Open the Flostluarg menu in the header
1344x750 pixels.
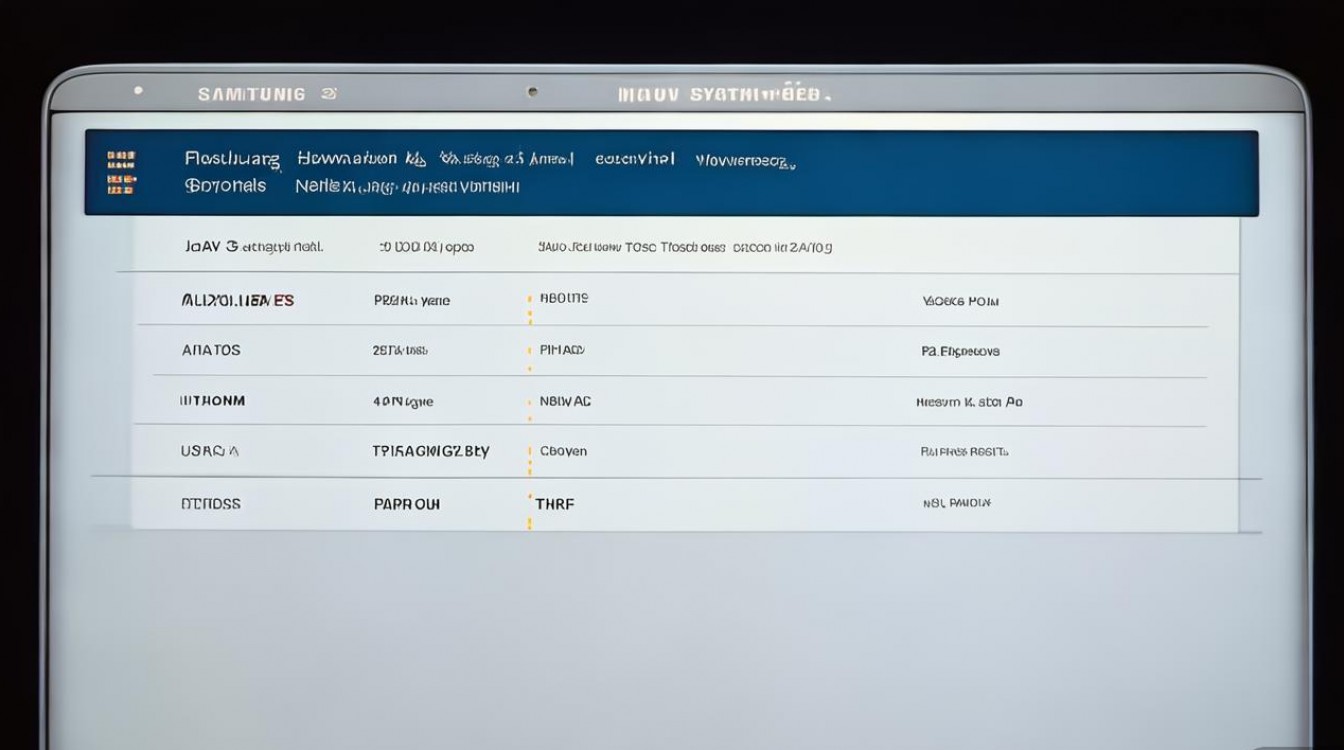pyautogui.click(x=232, y=159)
